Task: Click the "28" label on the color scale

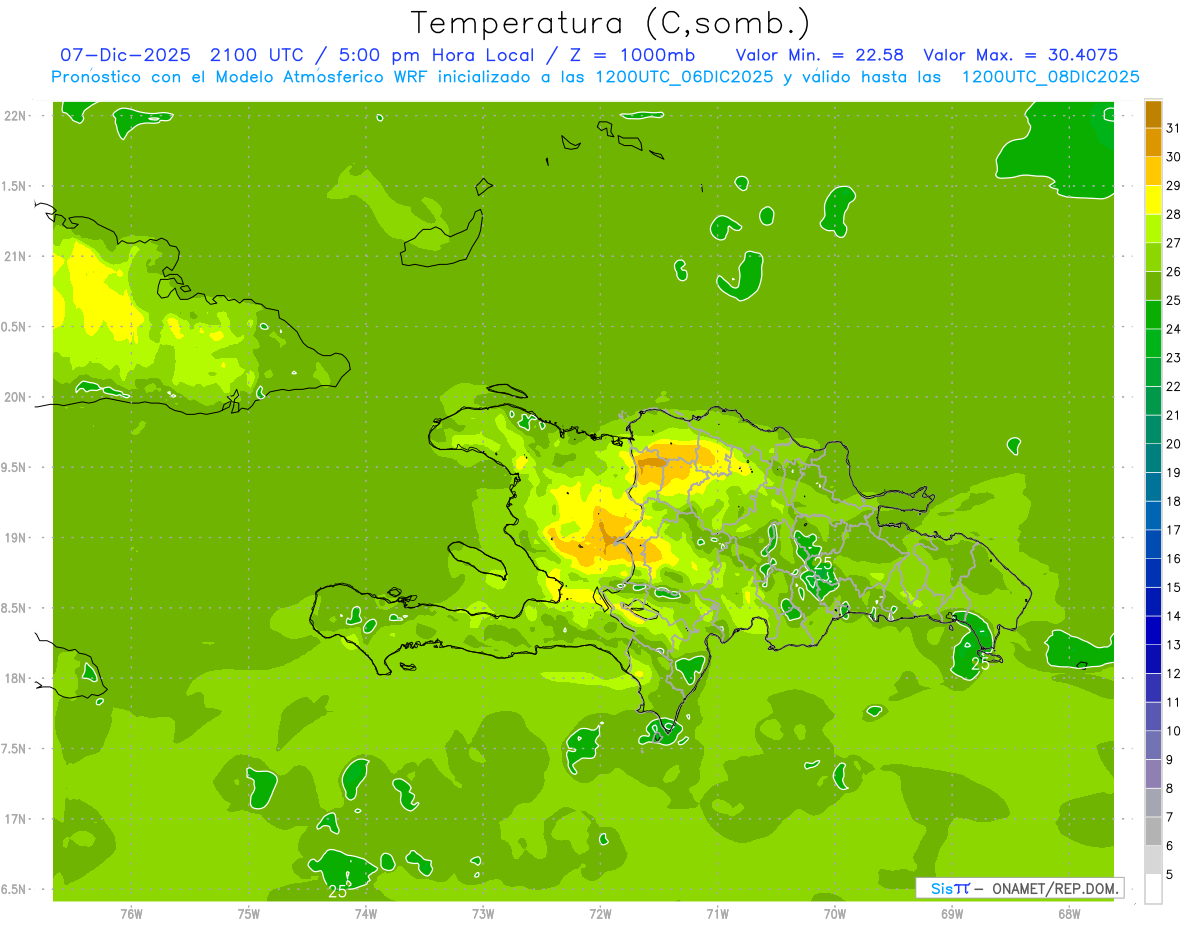Action: [x=1174, y=214]
